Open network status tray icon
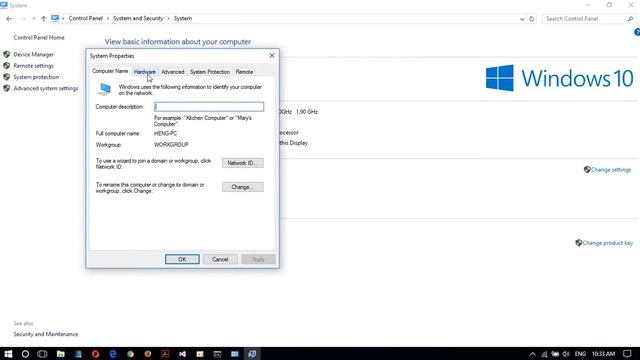This screenshot has width=640, height=360. [544, 354]
